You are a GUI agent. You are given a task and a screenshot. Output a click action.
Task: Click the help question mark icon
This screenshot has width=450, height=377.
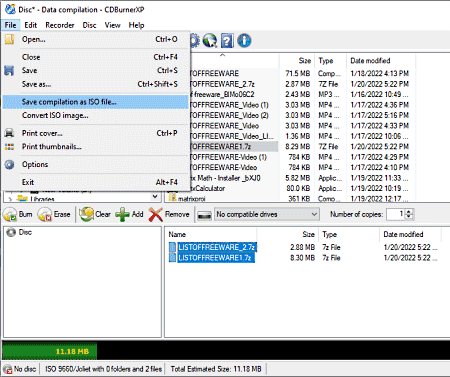tap(227, 41)
